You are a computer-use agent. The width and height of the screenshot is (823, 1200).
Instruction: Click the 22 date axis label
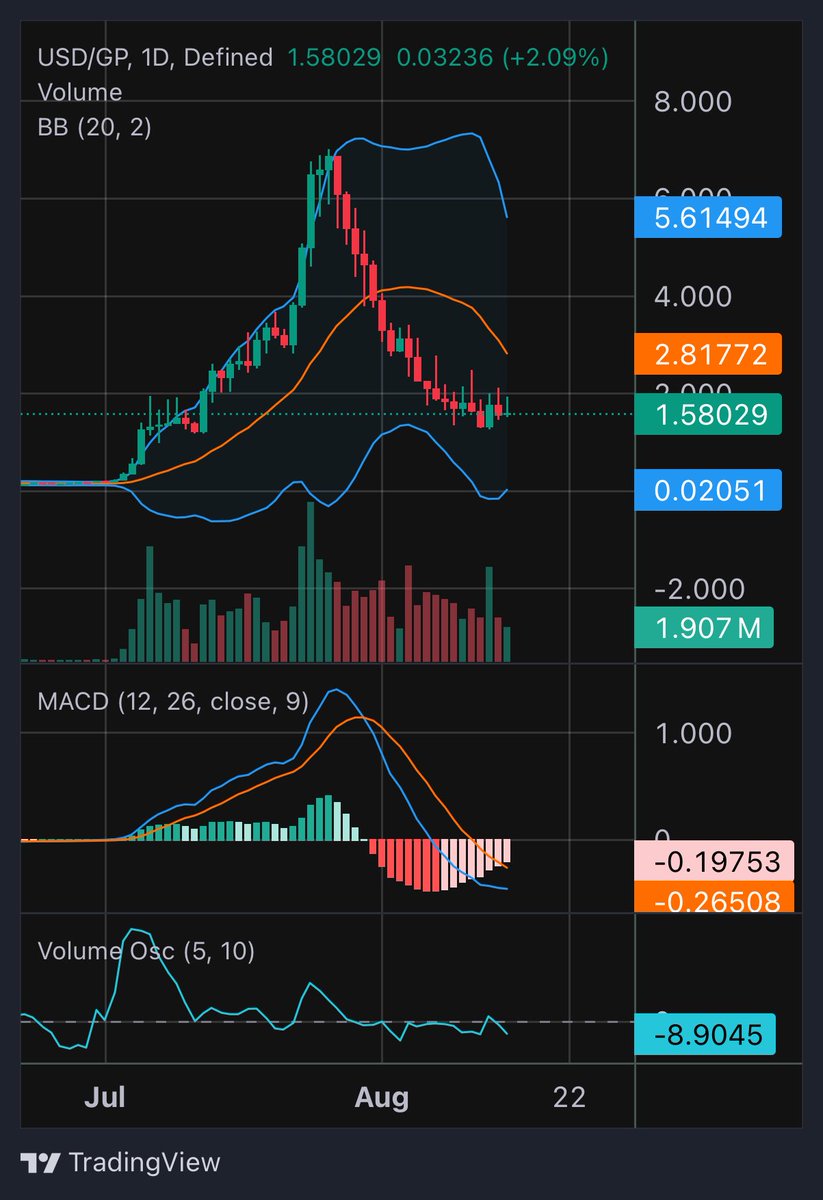pyautogui.click(x=569, y=1097)
